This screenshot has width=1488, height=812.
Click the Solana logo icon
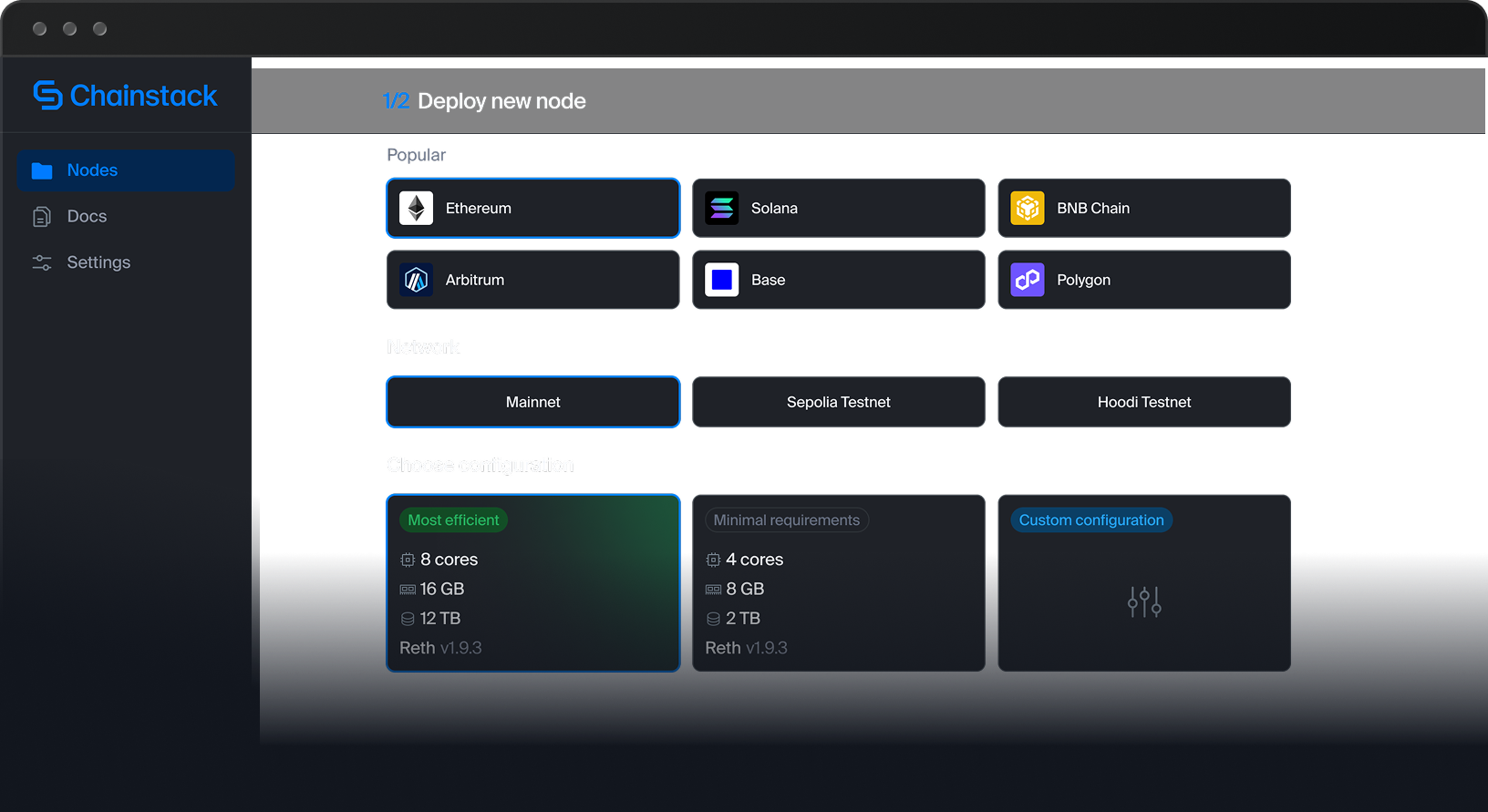point(722,209)
